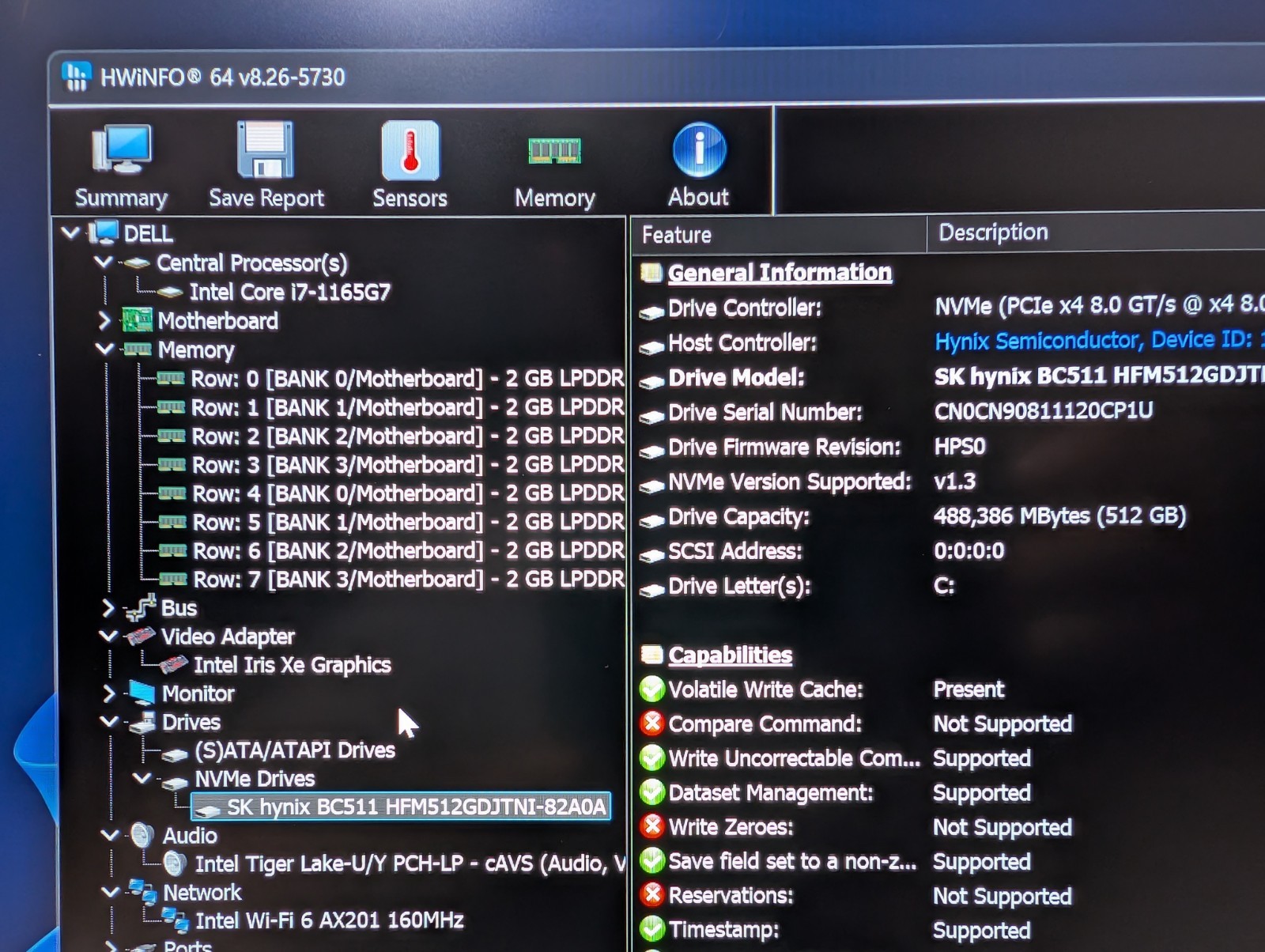Click the DELL computer icon
This screenshot has width=1265, height=952.
[104, 232]
